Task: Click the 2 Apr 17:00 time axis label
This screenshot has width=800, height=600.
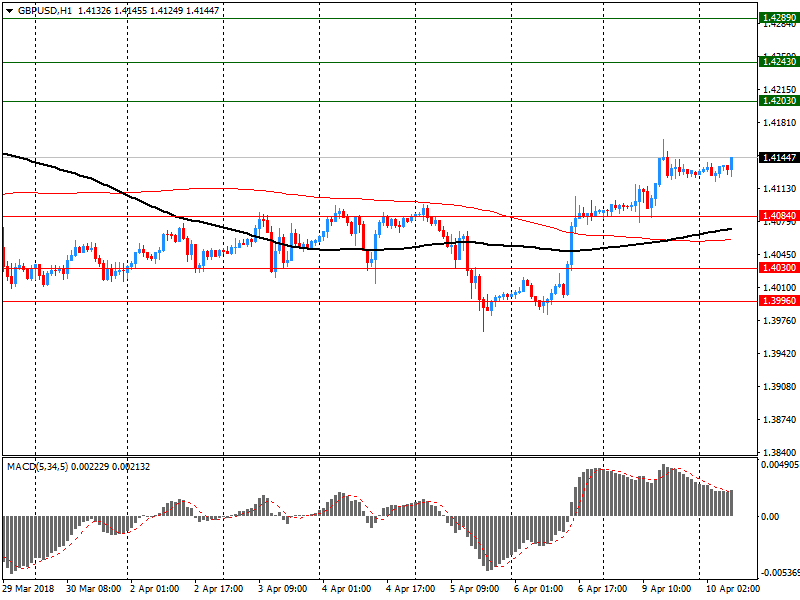Action: click(x=218, y=589)
